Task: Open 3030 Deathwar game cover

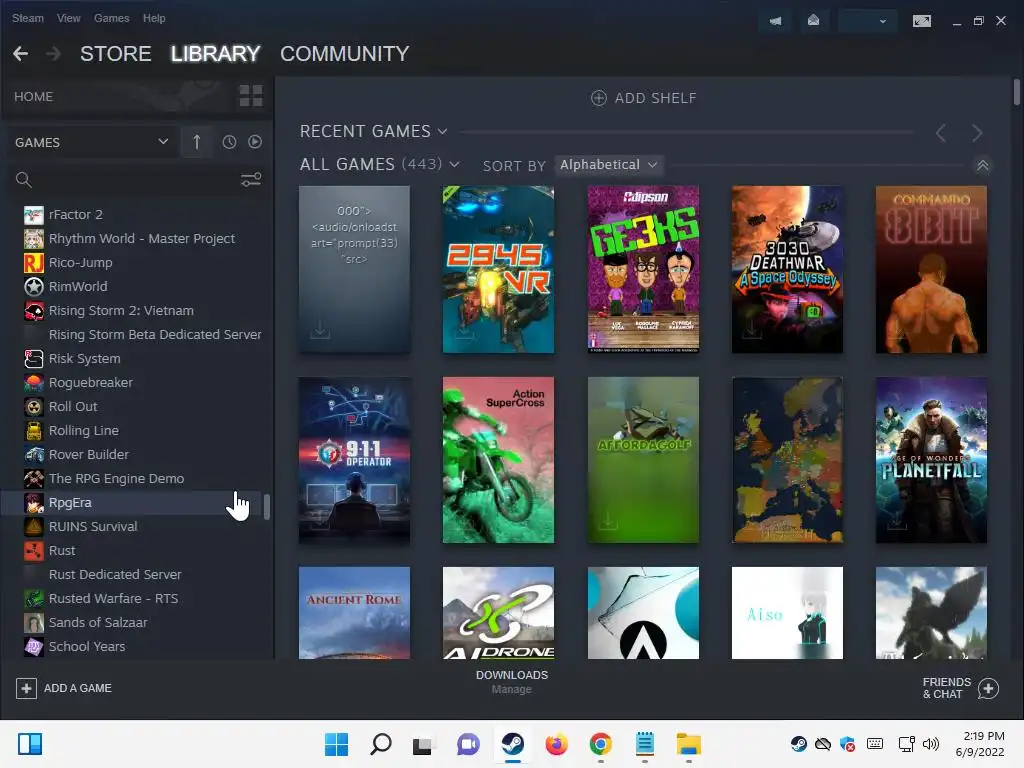Action: [x=787, y=269]
